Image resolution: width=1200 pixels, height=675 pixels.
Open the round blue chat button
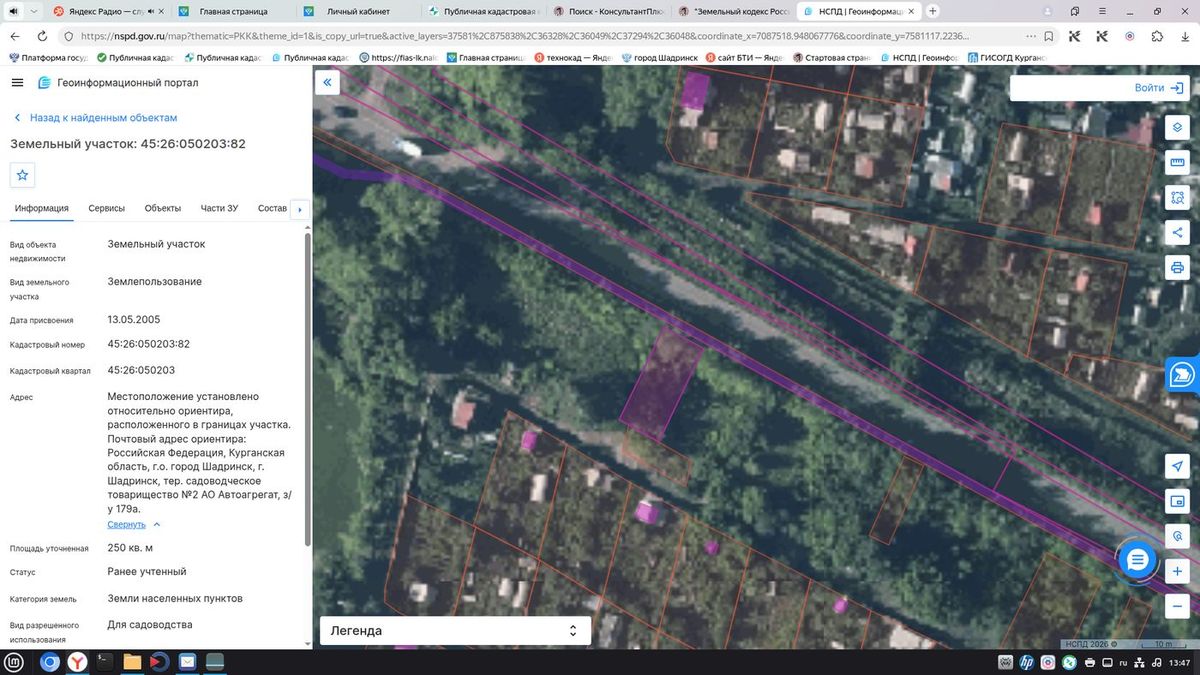(x=1137, y=560)
